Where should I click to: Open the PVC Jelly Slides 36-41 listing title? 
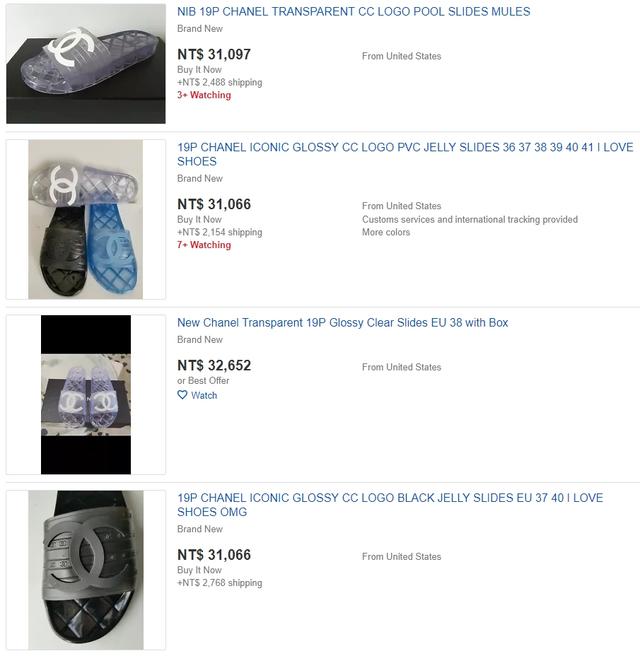pyautogui.click(x=405, y=147)
